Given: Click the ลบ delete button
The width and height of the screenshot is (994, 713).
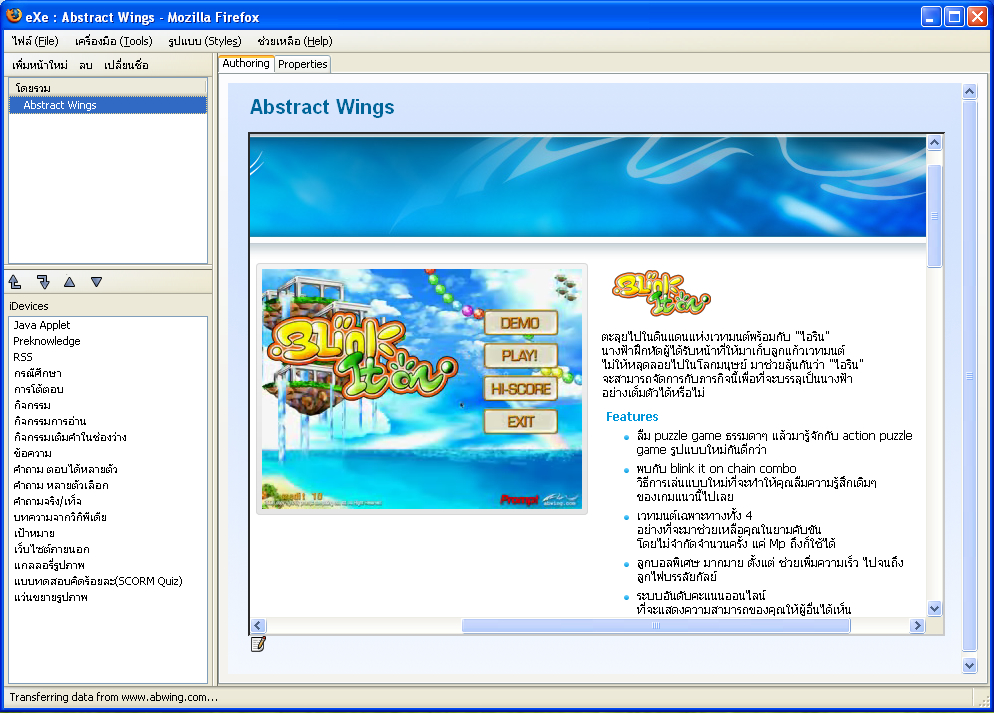Looking at the screenshot, I should coord(86,65).
